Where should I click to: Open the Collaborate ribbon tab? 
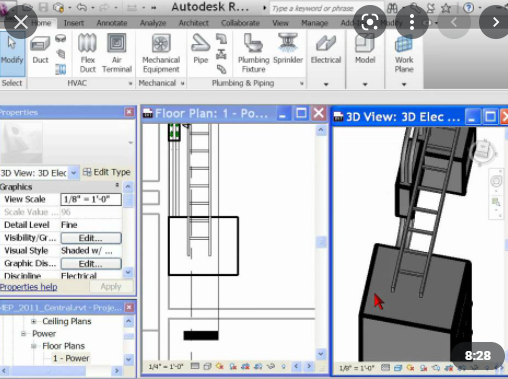click(240, 23)
